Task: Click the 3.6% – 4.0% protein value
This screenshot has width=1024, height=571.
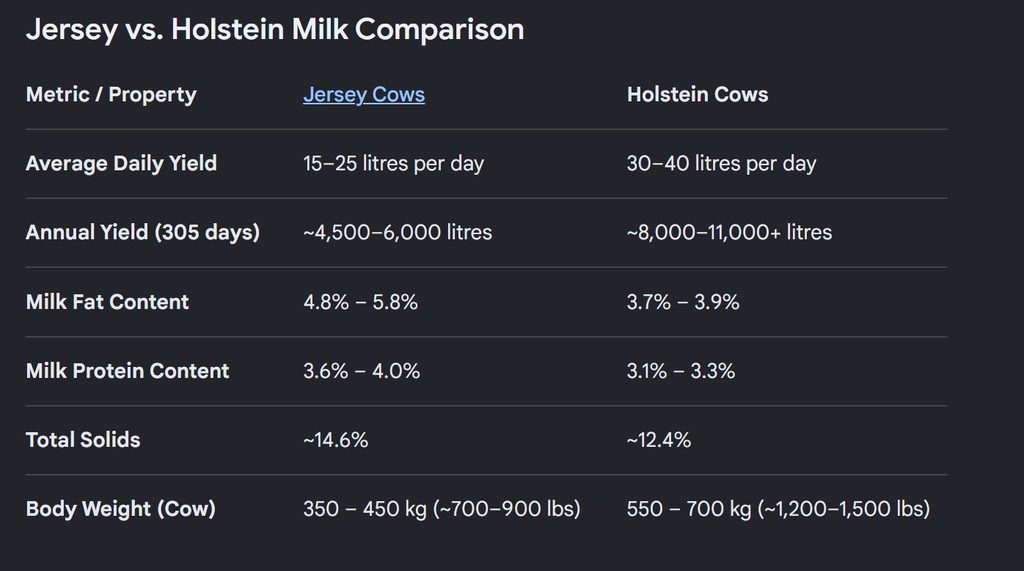Action: pos(362,371)
